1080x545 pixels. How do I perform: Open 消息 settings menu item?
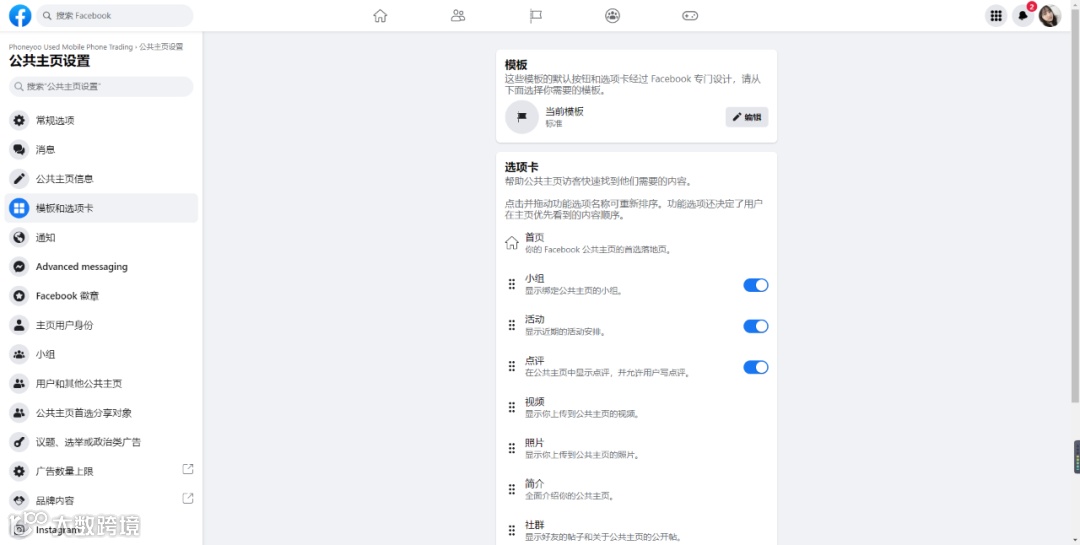(x=101, y=150)
